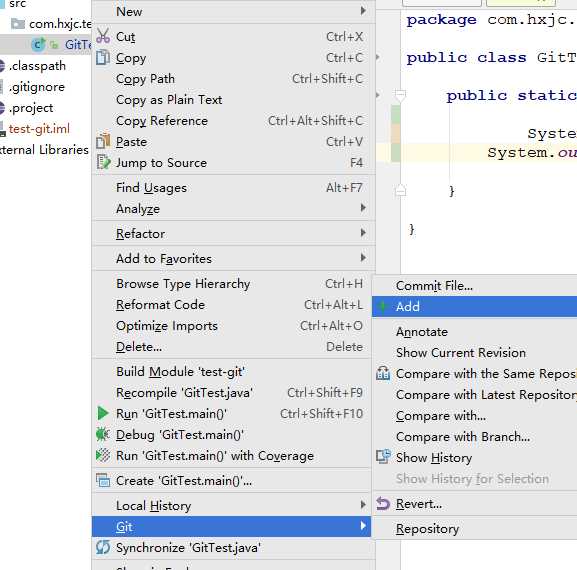This screenshot has width=577, height=570.
Task: Click the Jump to Source icon
Action: pyautogui.click(x=103, y=162)
